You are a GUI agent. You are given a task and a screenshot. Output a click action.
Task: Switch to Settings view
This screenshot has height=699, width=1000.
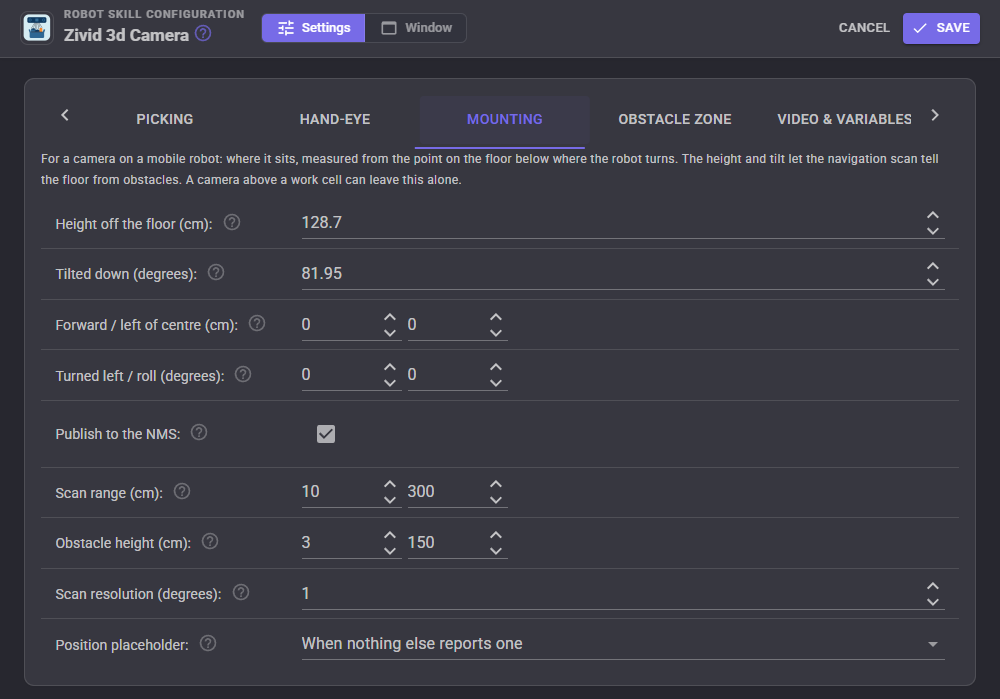(314, 28)
